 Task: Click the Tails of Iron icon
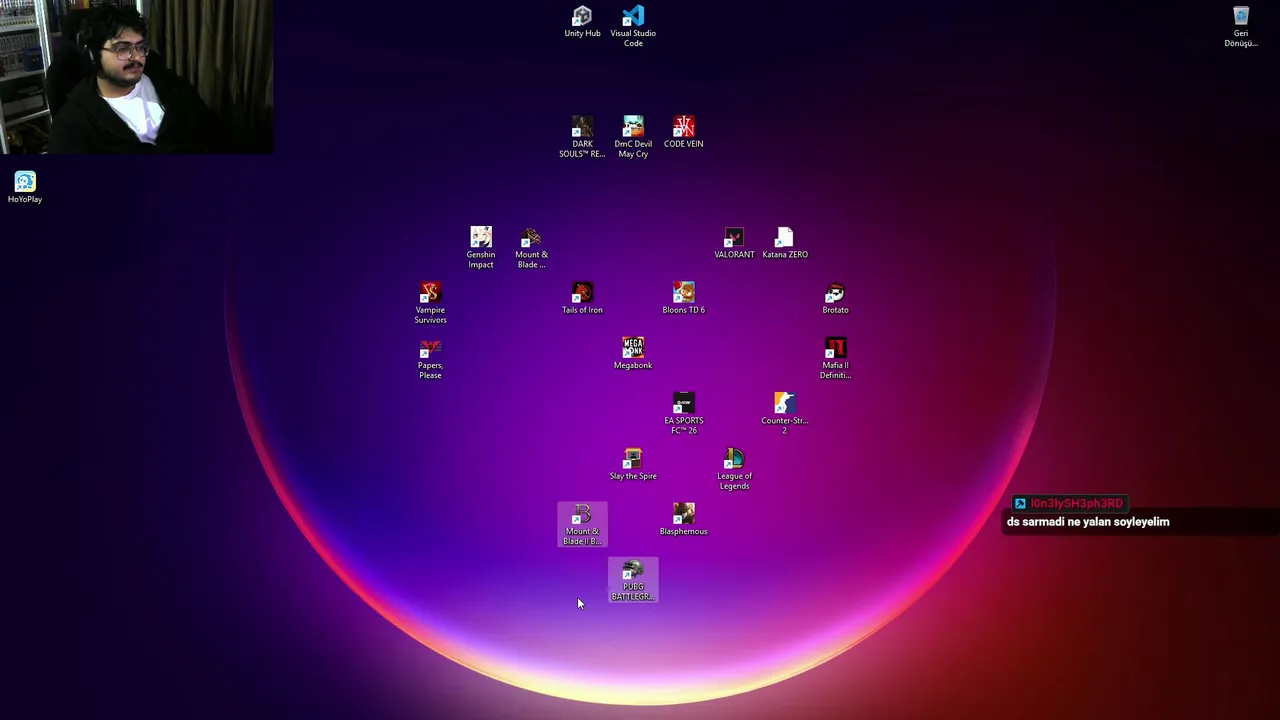pos(582,298)
